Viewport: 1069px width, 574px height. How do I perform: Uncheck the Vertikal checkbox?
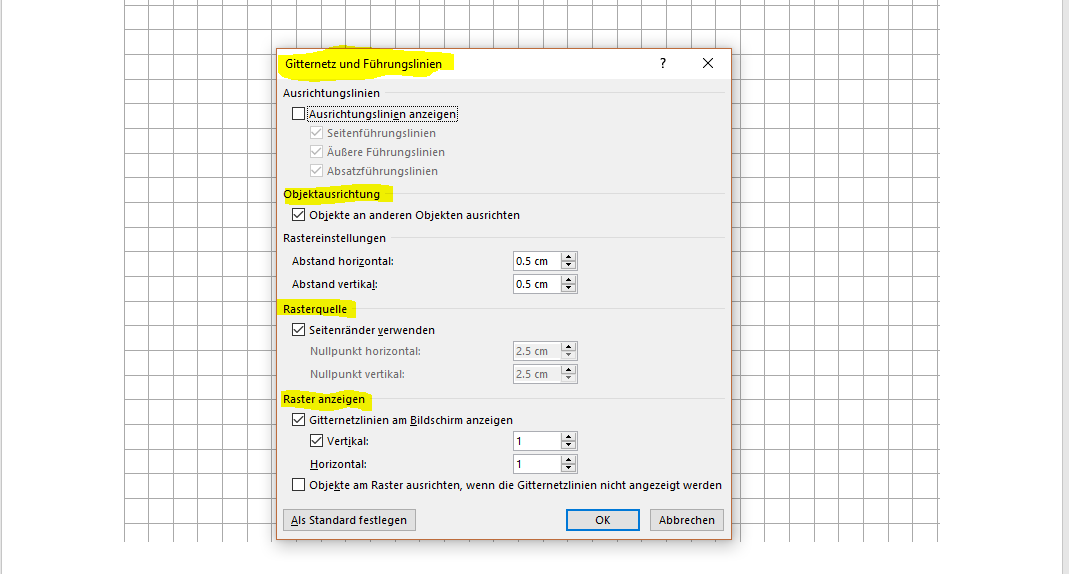pyautogui.click(x=316, y=441)
